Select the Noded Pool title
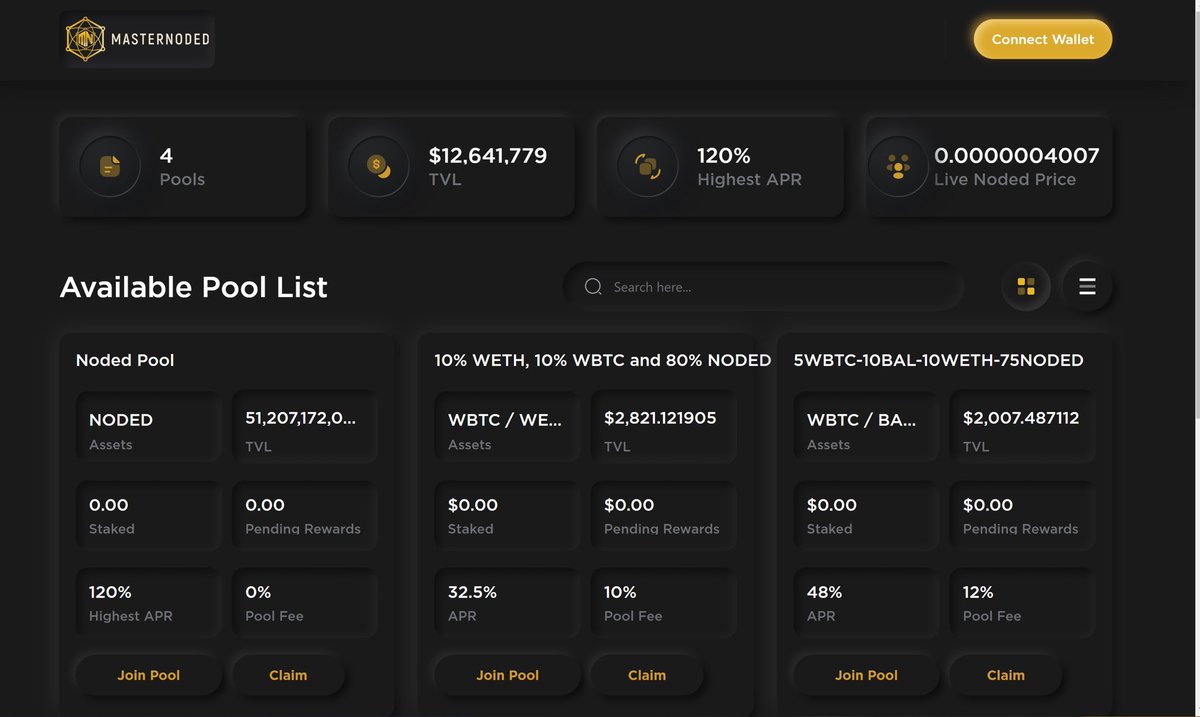 click(125, 360)
